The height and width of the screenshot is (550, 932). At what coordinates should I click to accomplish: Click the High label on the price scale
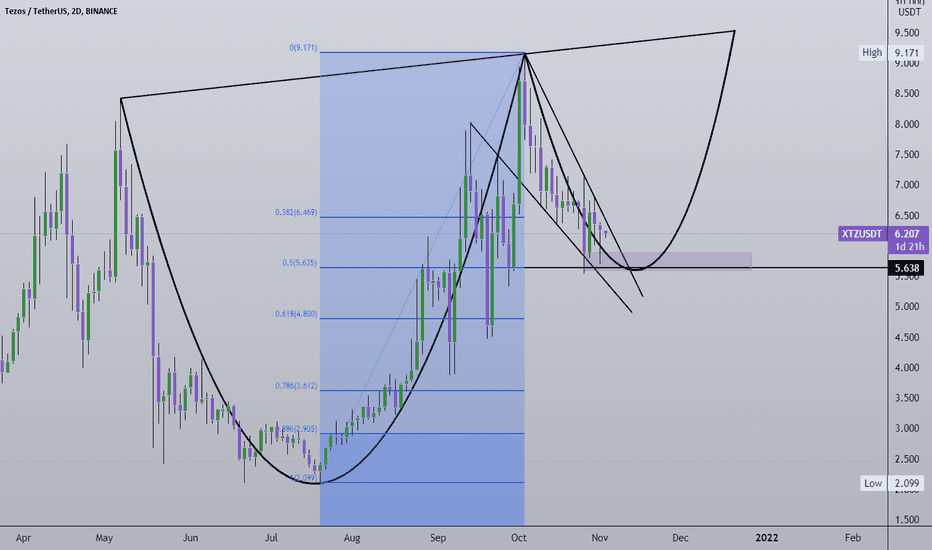[872, 52]
